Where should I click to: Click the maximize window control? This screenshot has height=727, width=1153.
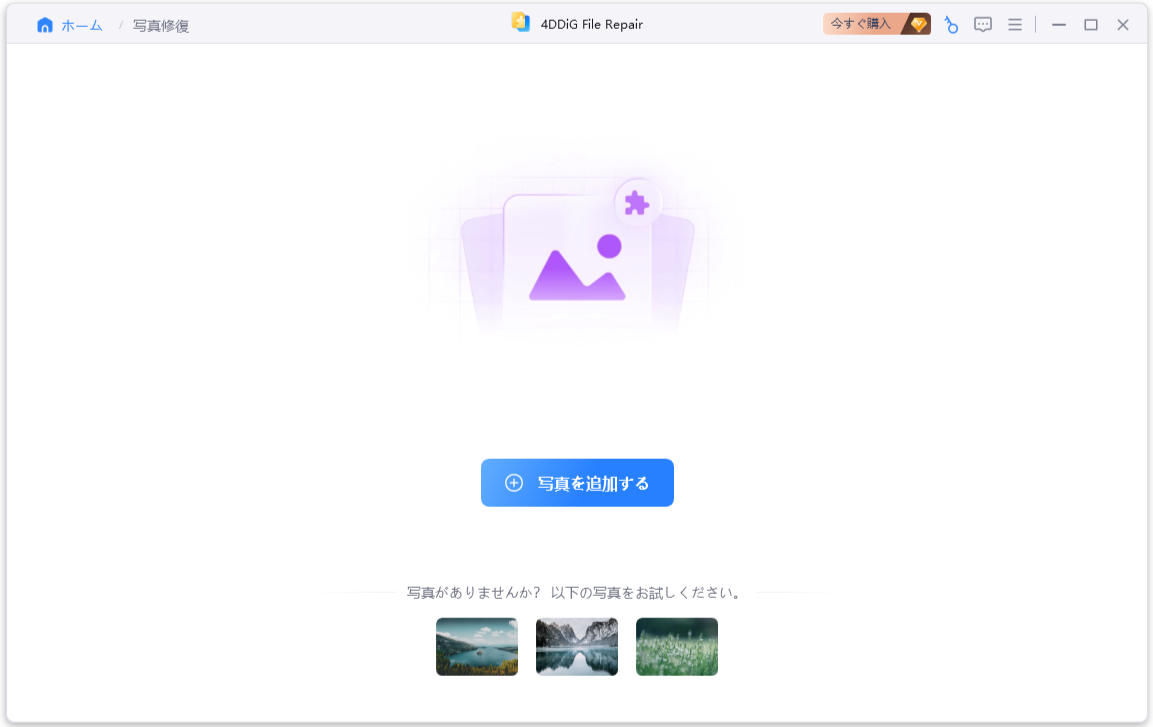point(1090,24)
